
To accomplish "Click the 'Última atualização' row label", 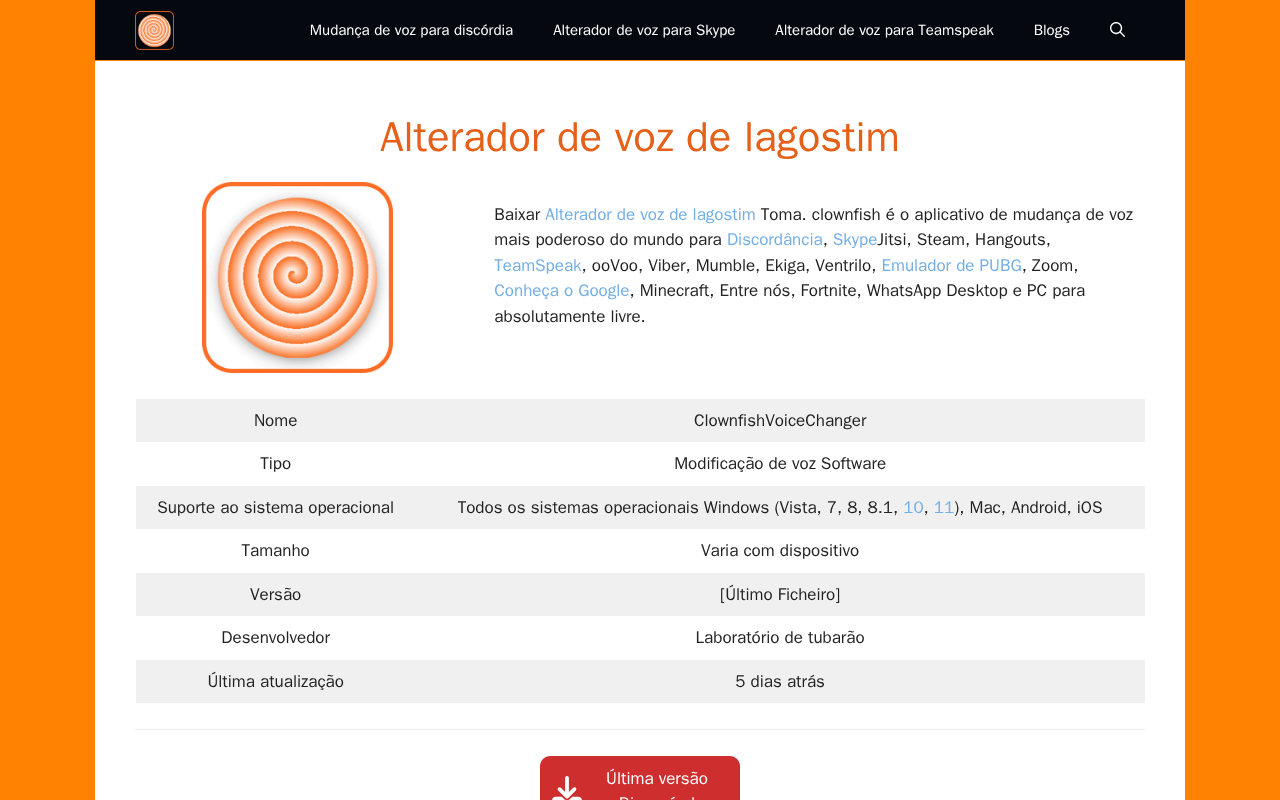I will (x=275, y=682).
